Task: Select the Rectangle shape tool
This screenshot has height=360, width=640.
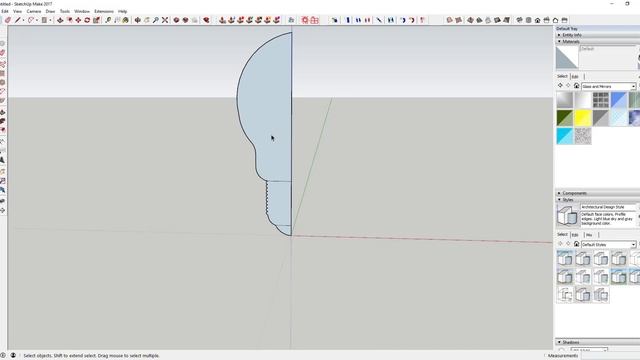Action: coord(44,20)
